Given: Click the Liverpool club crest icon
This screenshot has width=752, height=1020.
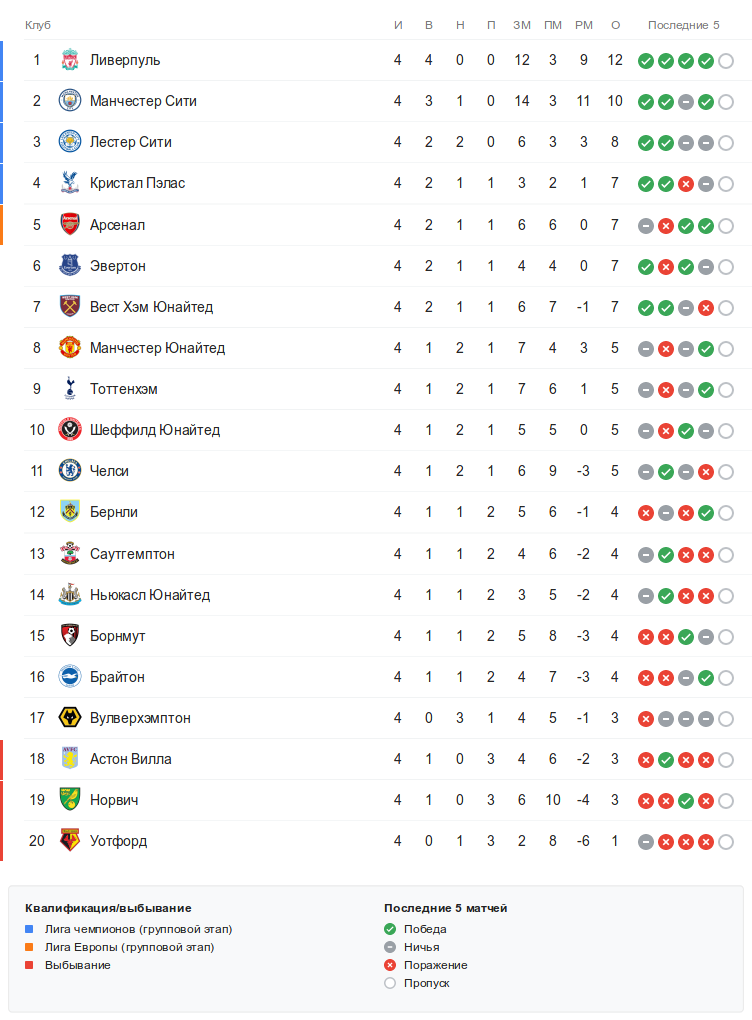Looking at the screenshot, I should click(70, 60).
